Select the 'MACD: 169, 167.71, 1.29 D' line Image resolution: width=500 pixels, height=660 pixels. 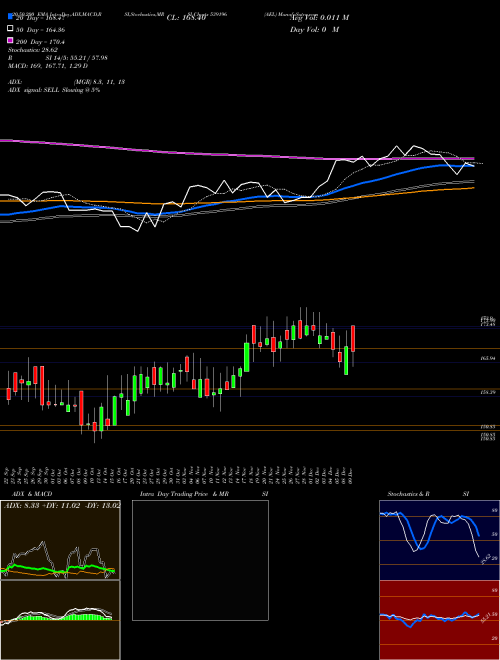click(48, 66)
